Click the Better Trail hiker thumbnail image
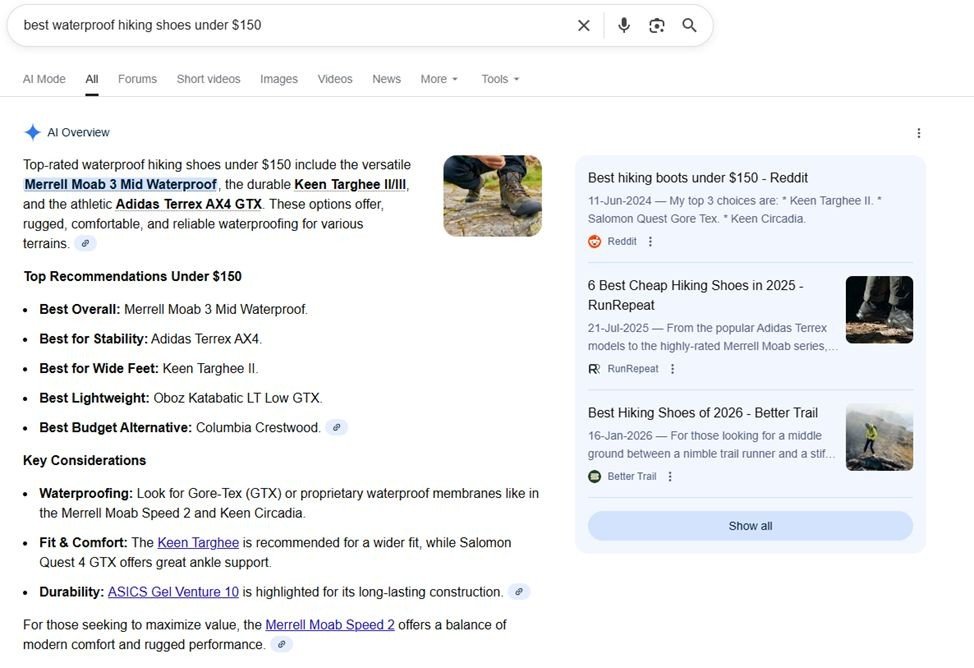 [880, 437]
